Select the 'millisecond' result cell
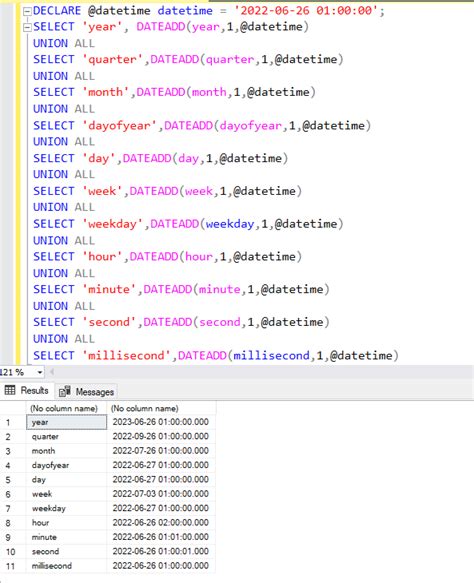The height and width of the screenshot is (583, 474). 67,566
